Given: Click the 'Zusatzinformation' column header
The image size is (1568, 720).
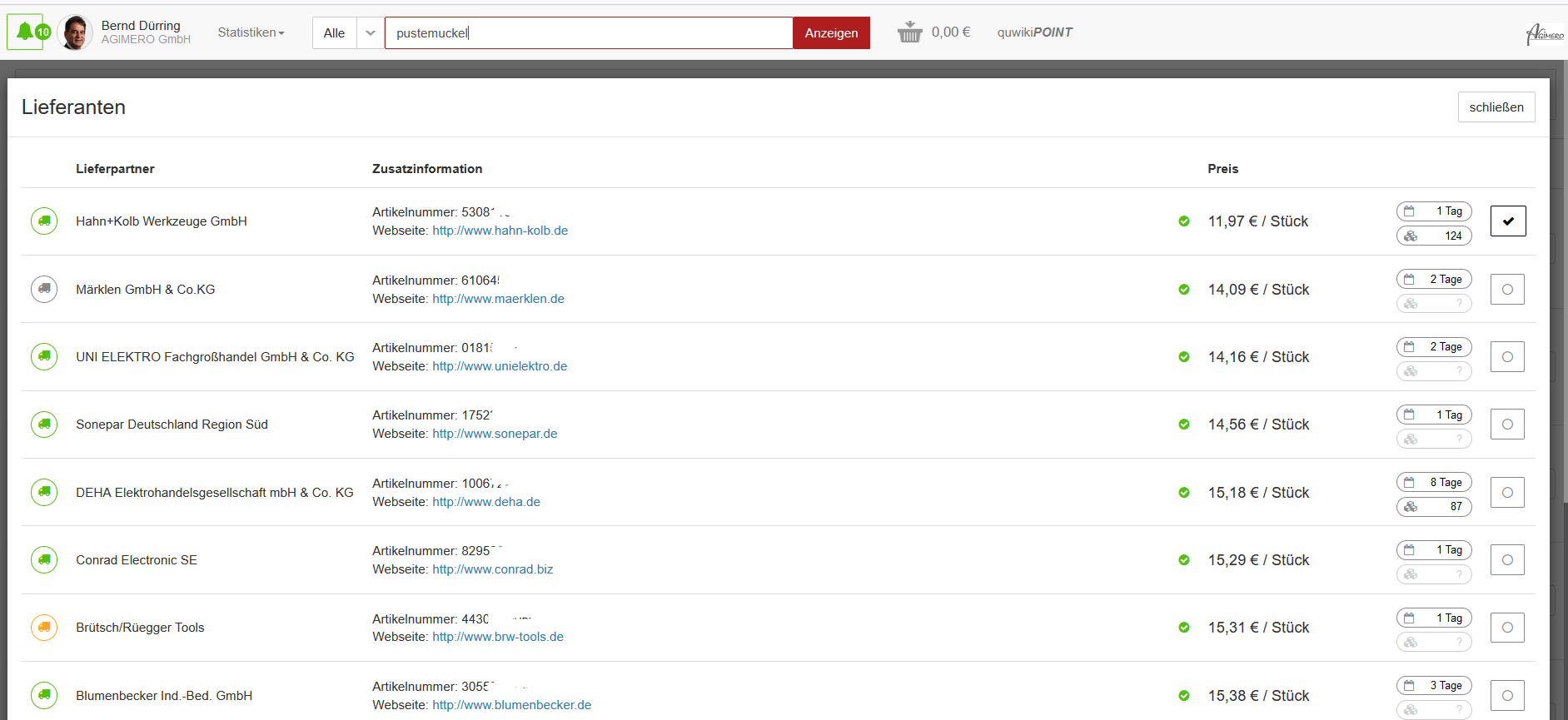Looking at the screenshot, I should pyautogui.click(x=427, y=169).
